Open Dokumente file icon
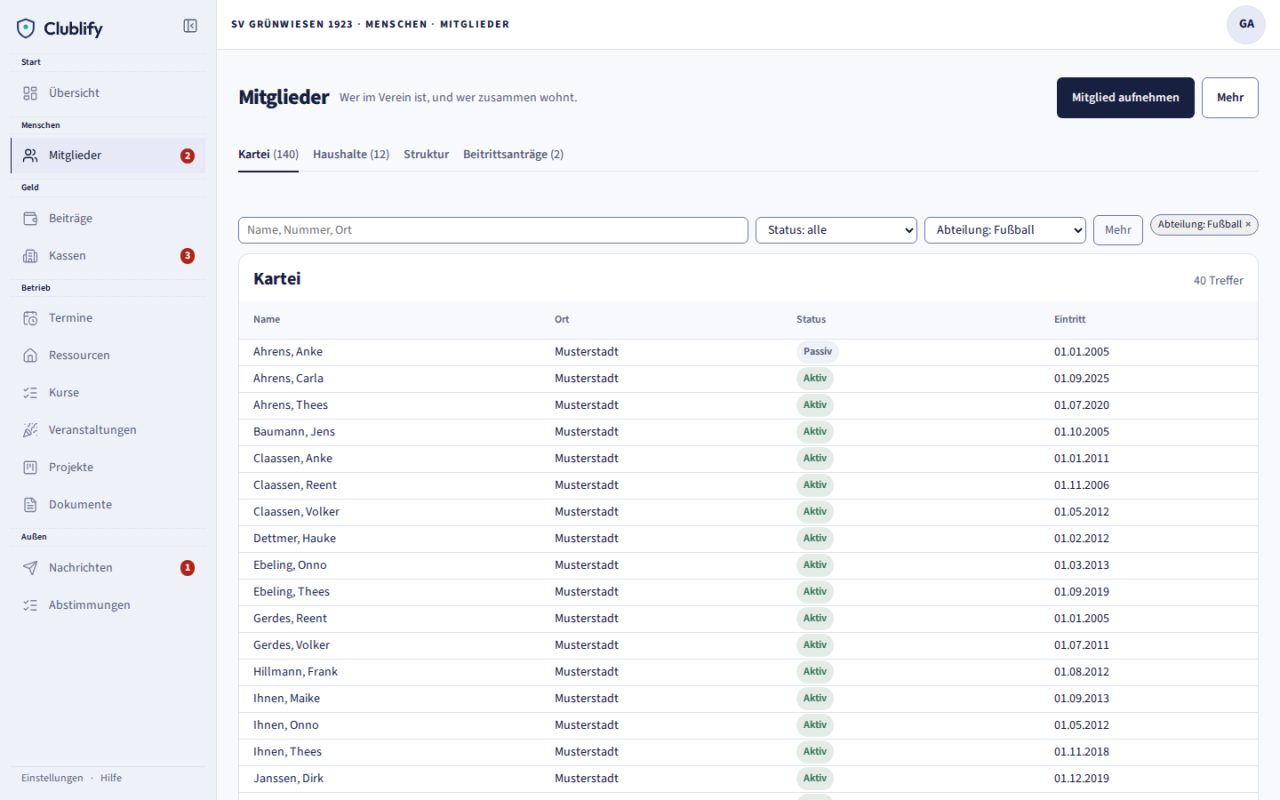This screenshot has width=1280, height=800. click(x=30, y=505)
